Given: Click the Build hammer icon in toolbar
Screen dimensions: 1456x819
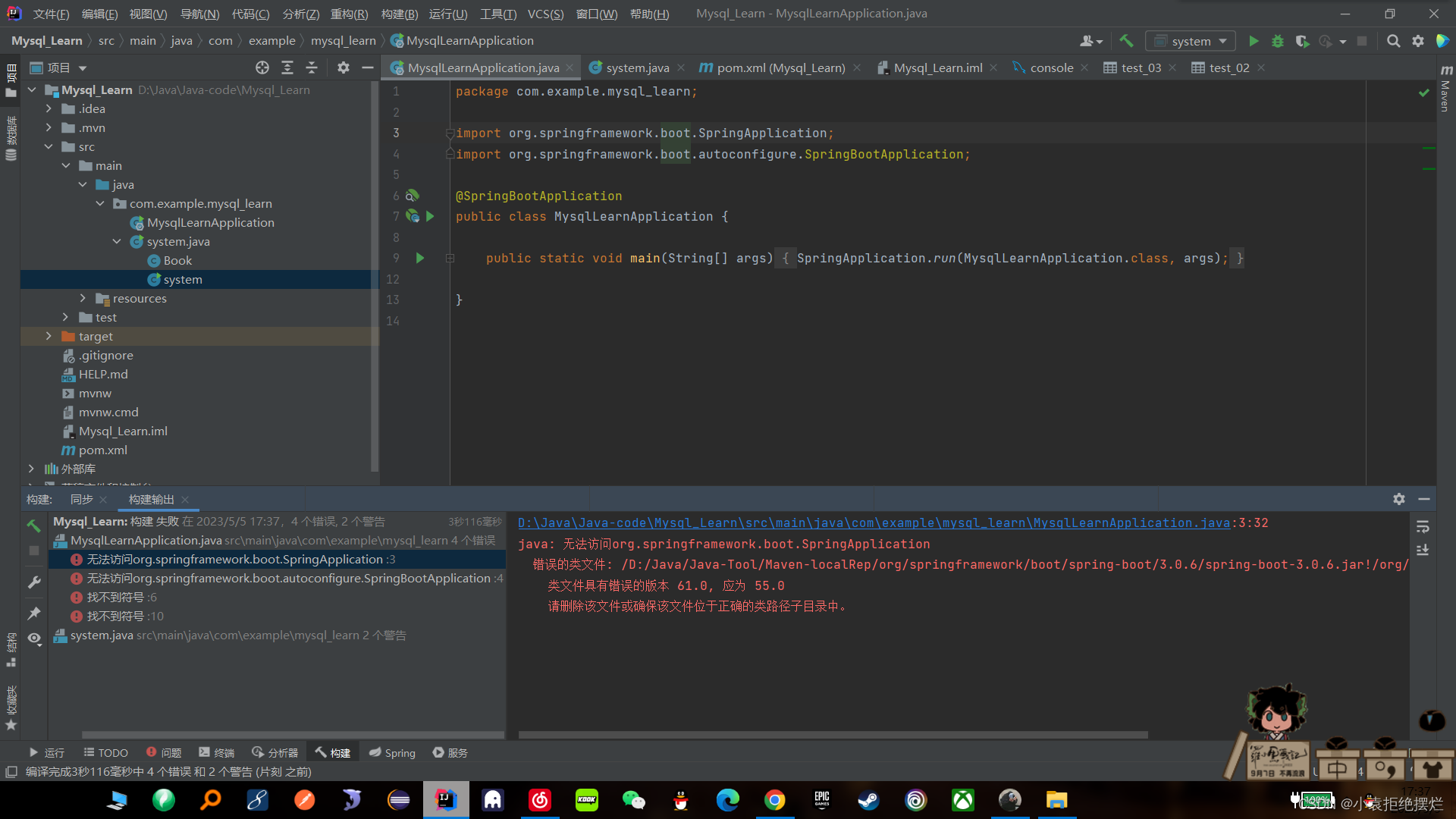Looking at the screenshot, I should (x=1126, y=41).
